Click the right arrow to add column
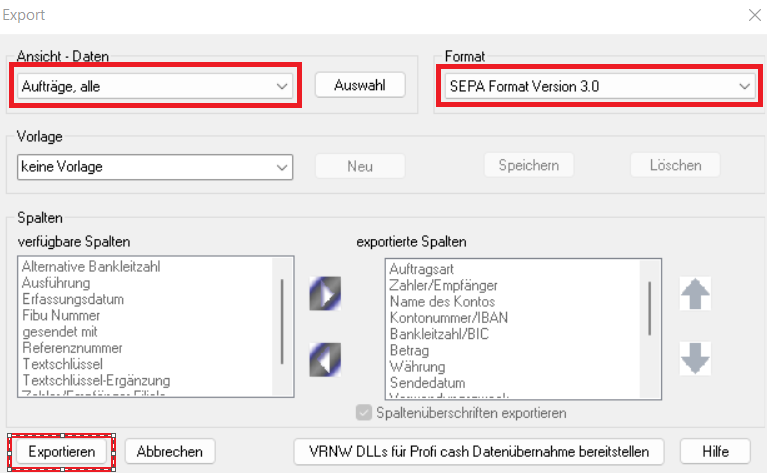This screenshot has height=473, width=767. (325, 293)
